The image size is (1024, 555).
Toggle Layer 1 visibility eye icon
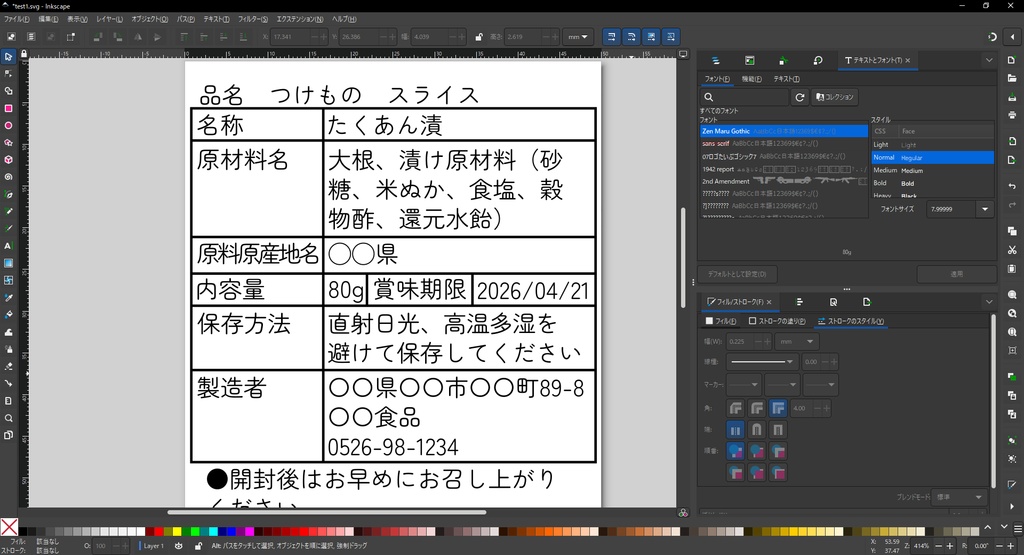tap(178, 546)
